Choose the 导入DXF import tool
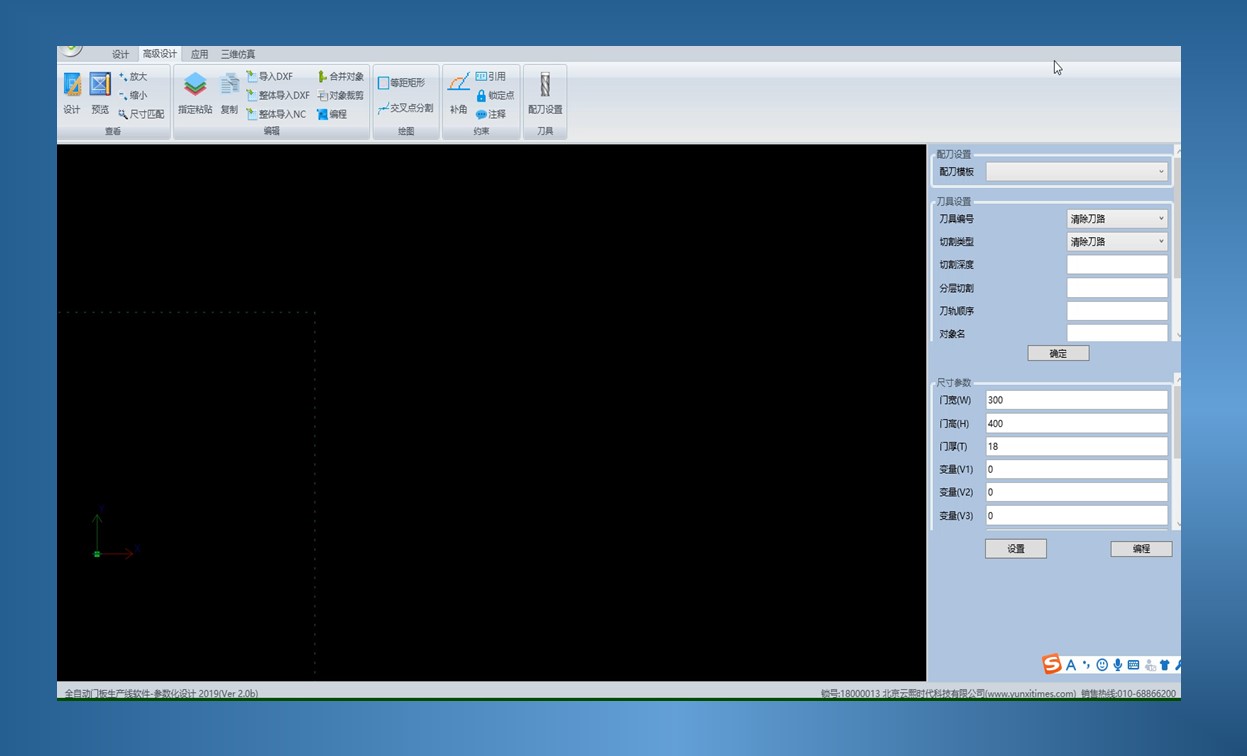The height and width of the screenshot is (756, 1247). 270,77
